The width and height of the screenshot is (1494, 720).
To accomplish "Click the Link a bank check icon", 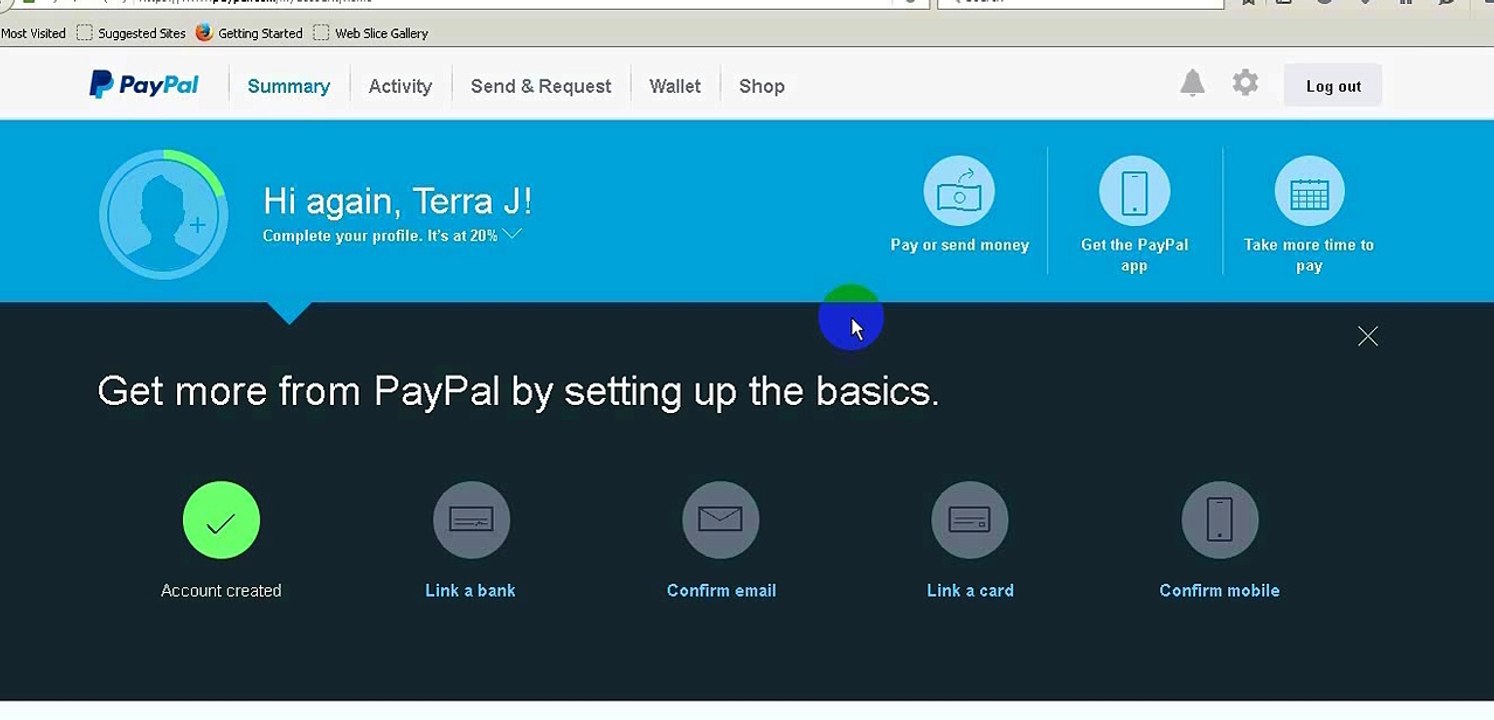I will tap(471, 520).
